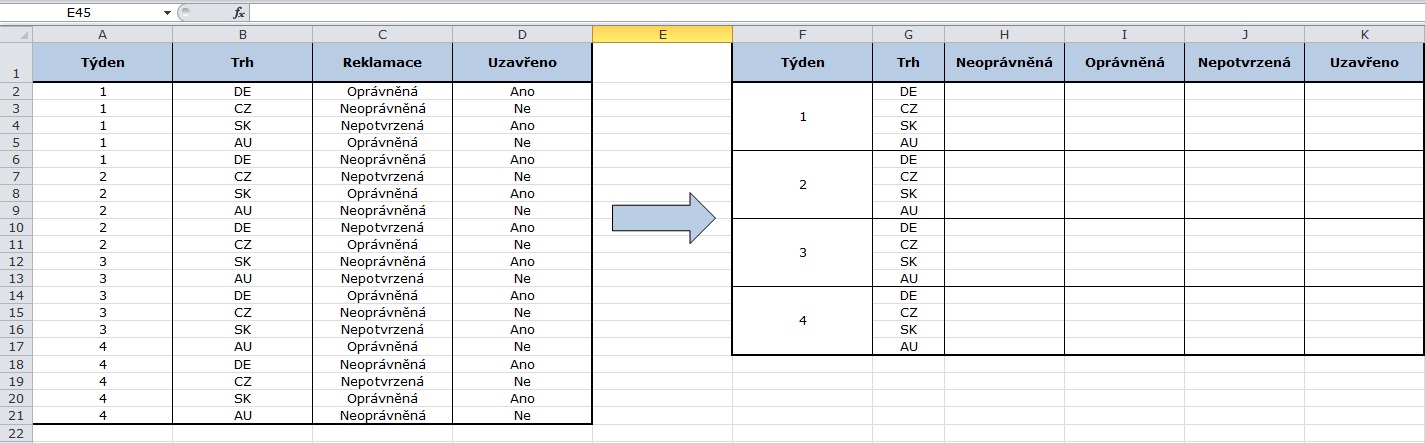This screenshot has height=443, width=1425.
Task: Click the Insert Function fx icon
Action: [x=238, y=13]
